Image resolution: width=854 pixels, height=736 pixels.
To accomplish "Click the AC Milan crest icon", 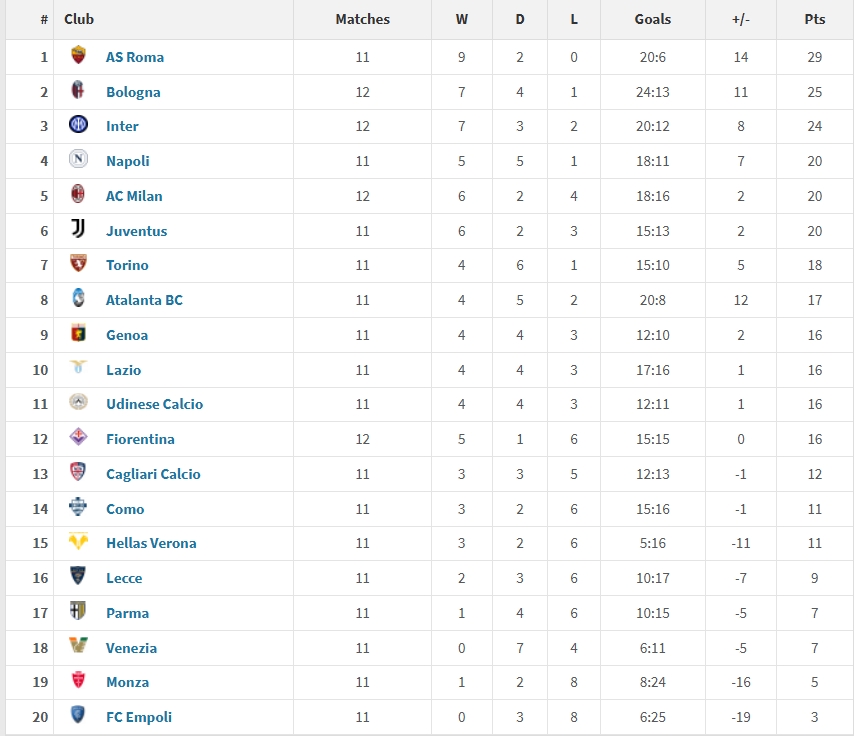I will tap(78, 195).
